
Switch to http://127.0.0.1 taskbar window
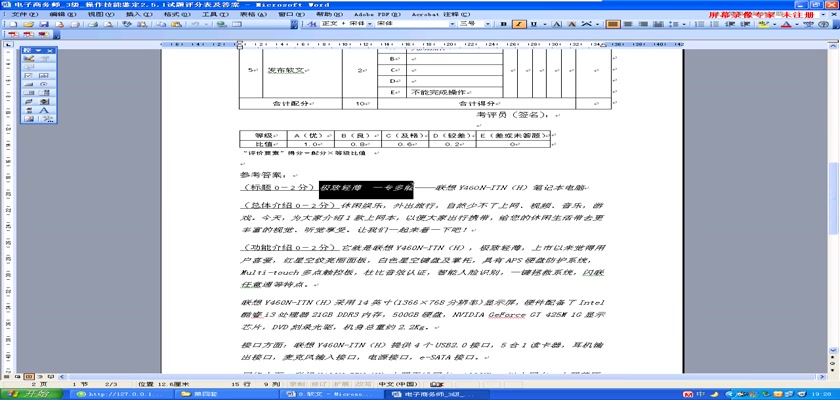click(122, 394)
